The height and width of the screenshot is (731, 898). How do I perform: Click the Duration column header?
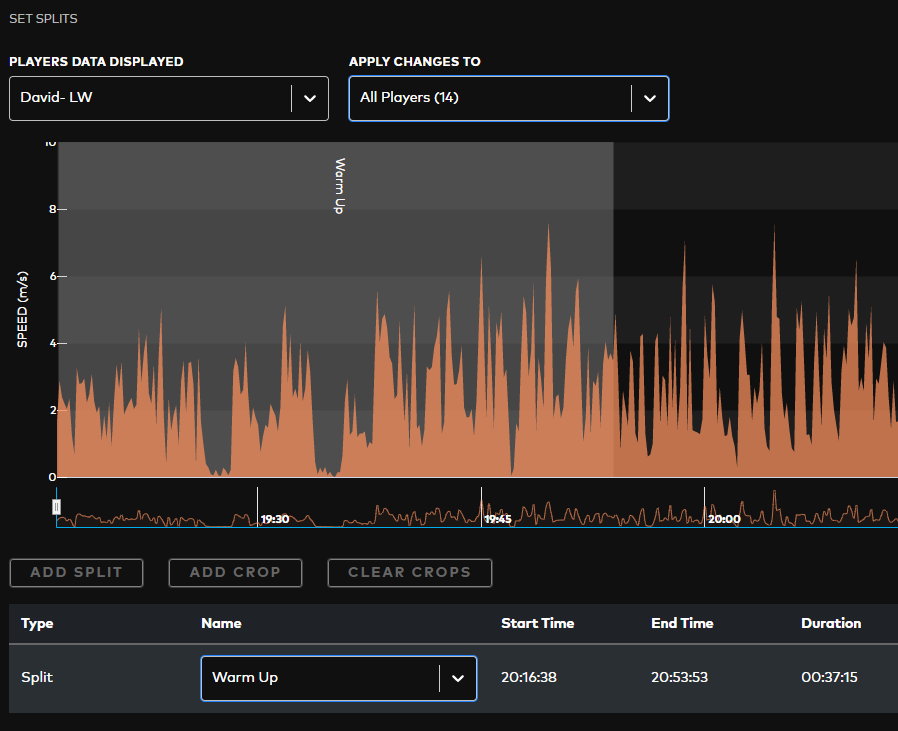(x=831, y=623)
